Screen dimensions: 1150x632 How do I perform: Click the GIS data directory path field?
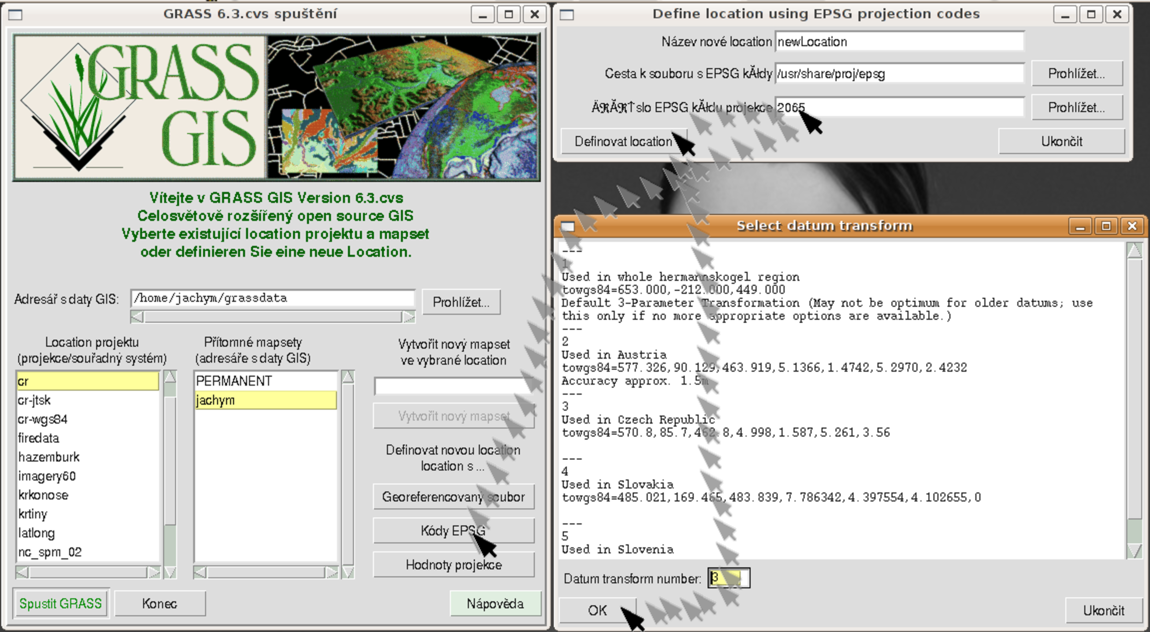(x=273, y=298)
